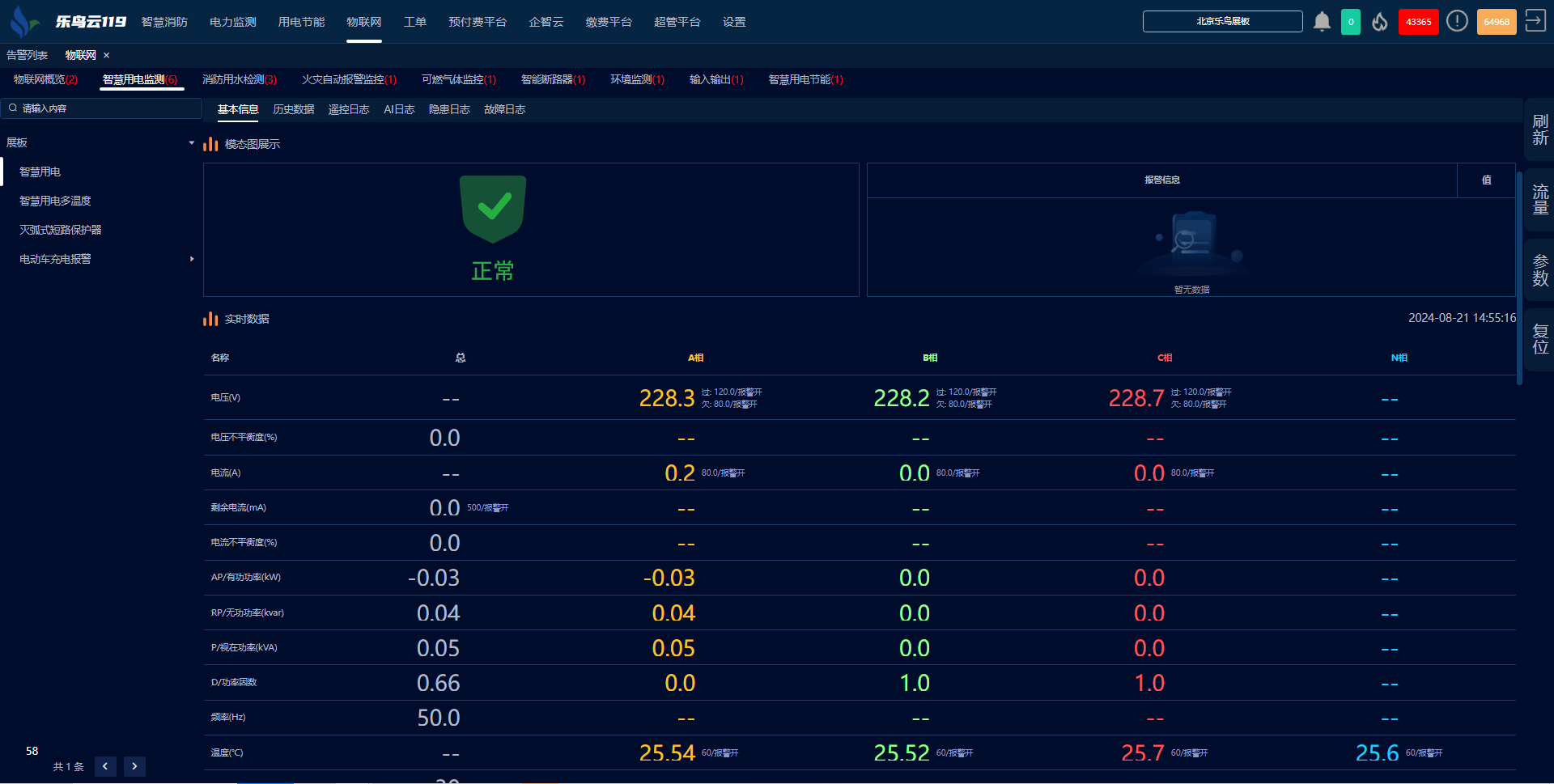Expand the 电动车充电报警 submenu
The width and height of the screenshot is (1554, 784).
pyautogui.click(x=192, y=259)
